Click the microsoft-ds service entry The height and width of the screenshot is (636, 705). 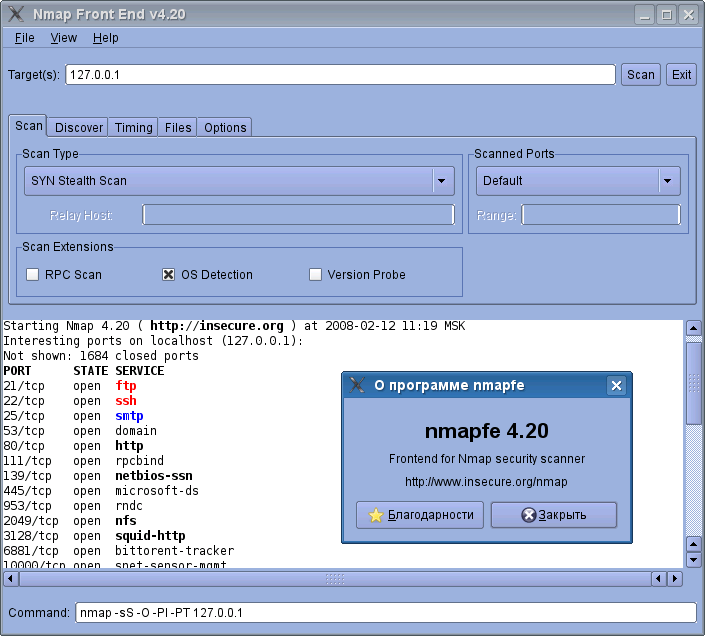coord(157,490)
